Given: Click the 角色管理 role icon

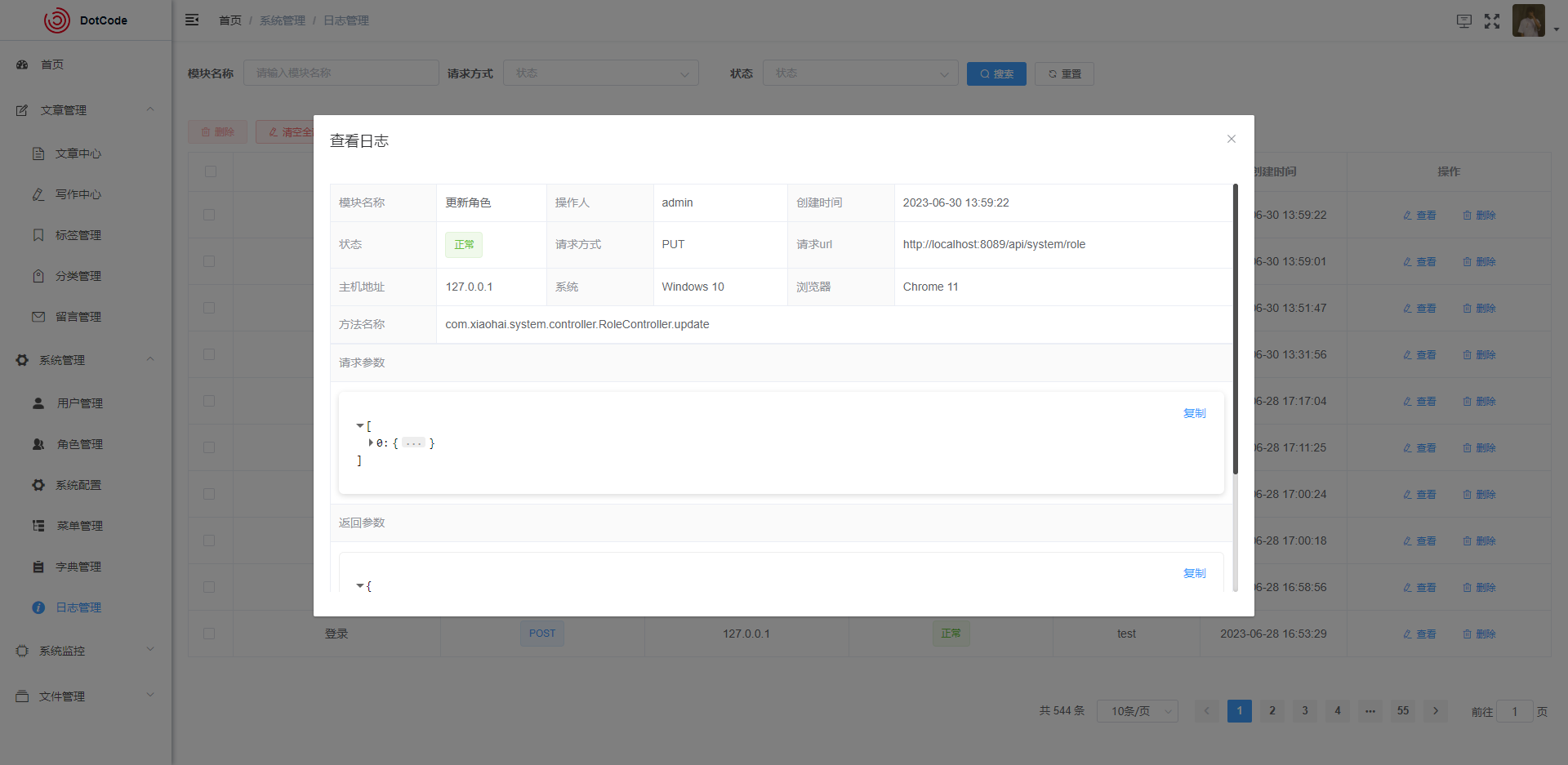Looking at the screenshot, I should coord(38,444).
